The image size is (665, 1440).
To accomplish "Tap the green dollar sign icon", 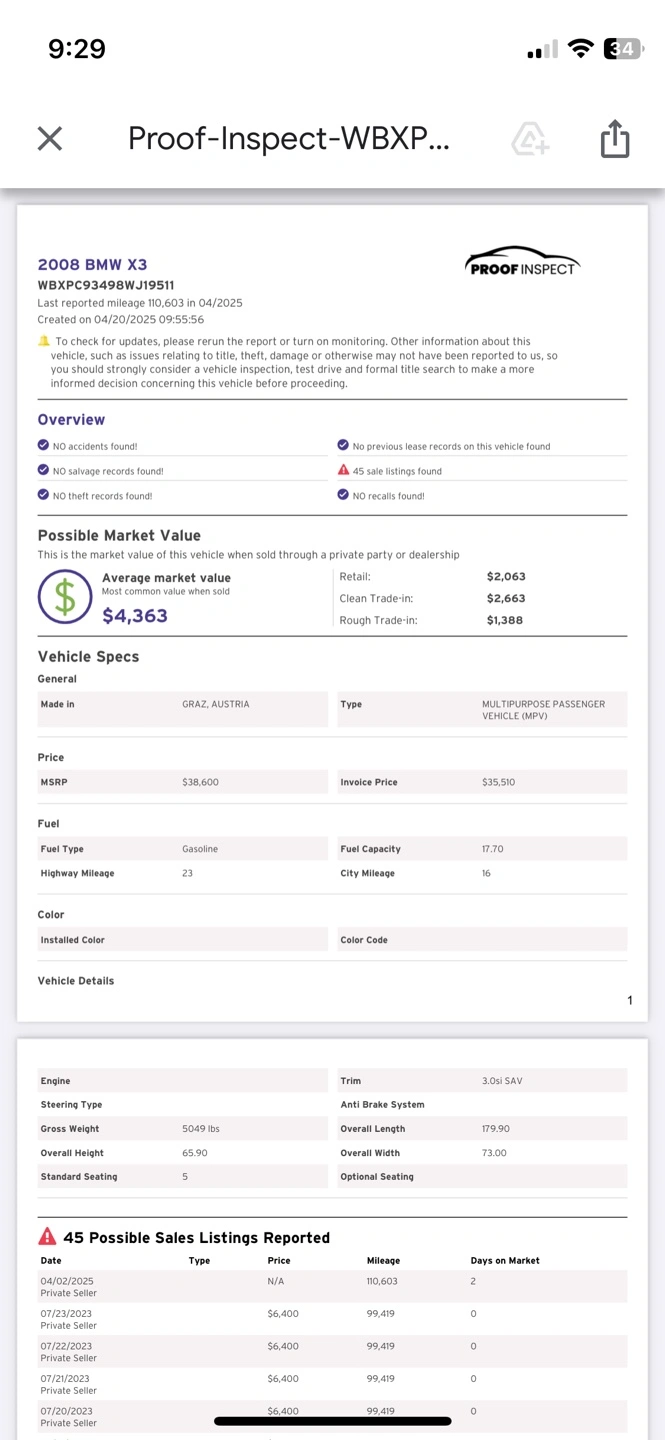I will click(x=65, y=597).
